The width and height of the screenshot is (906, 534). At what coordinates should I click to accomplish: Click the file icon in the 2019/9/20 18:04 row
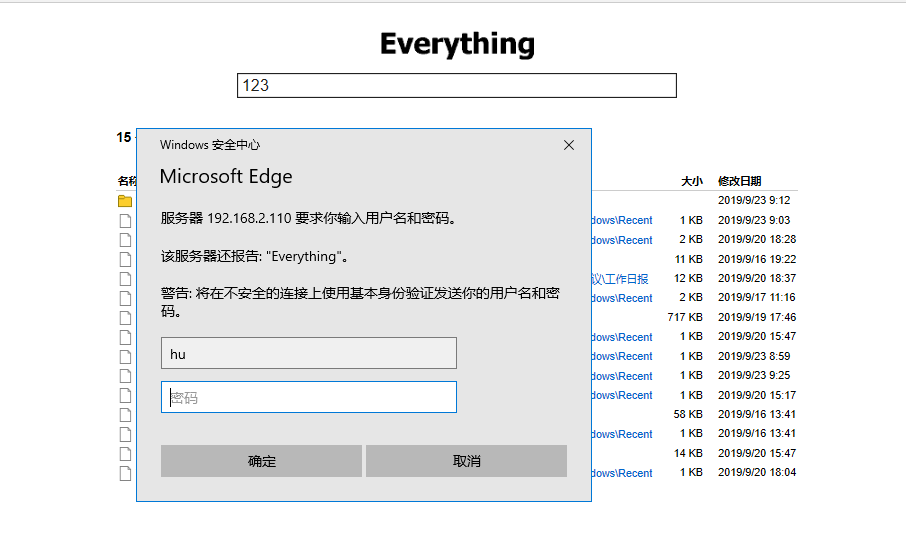125,473
